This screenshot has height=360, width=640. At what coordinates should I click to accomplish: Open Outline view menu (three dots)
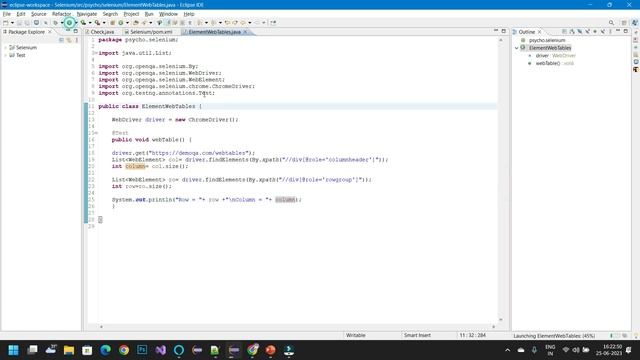[610, 31]
